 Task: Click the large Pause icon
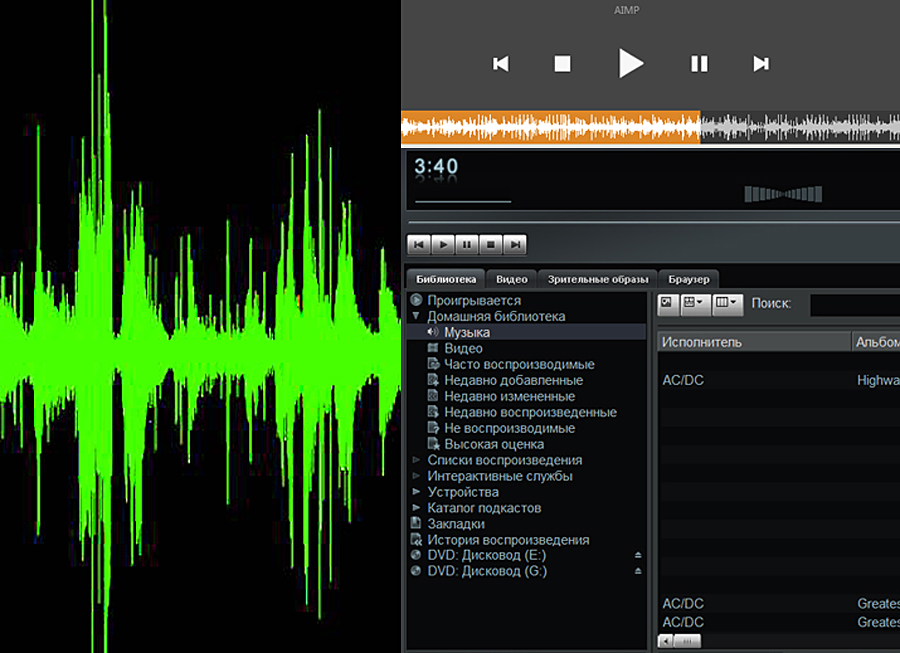point(699,64)
